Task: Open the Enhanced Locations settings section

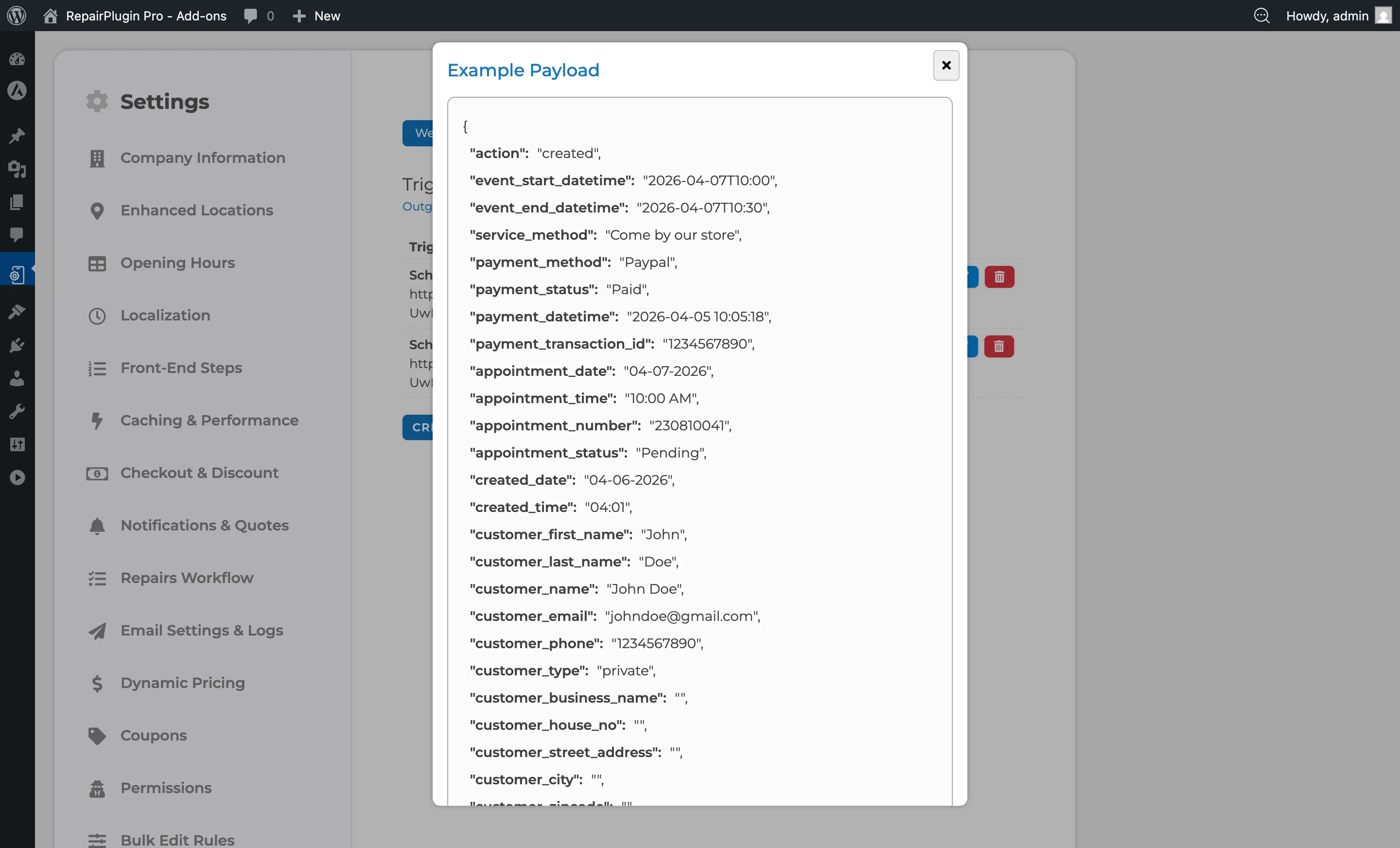Action: [x=196, y=210]
